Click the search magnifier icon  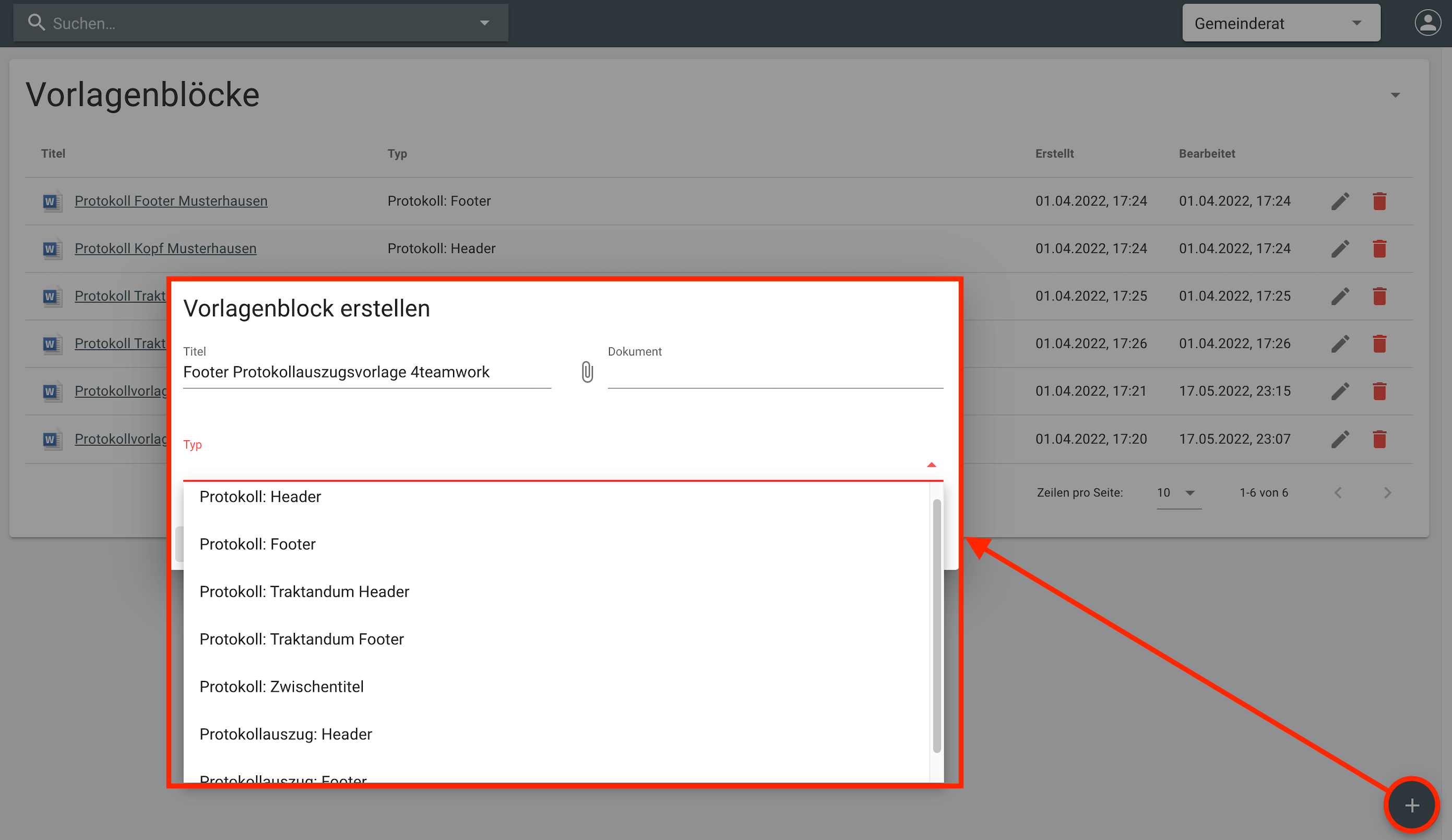coord(37,23)
